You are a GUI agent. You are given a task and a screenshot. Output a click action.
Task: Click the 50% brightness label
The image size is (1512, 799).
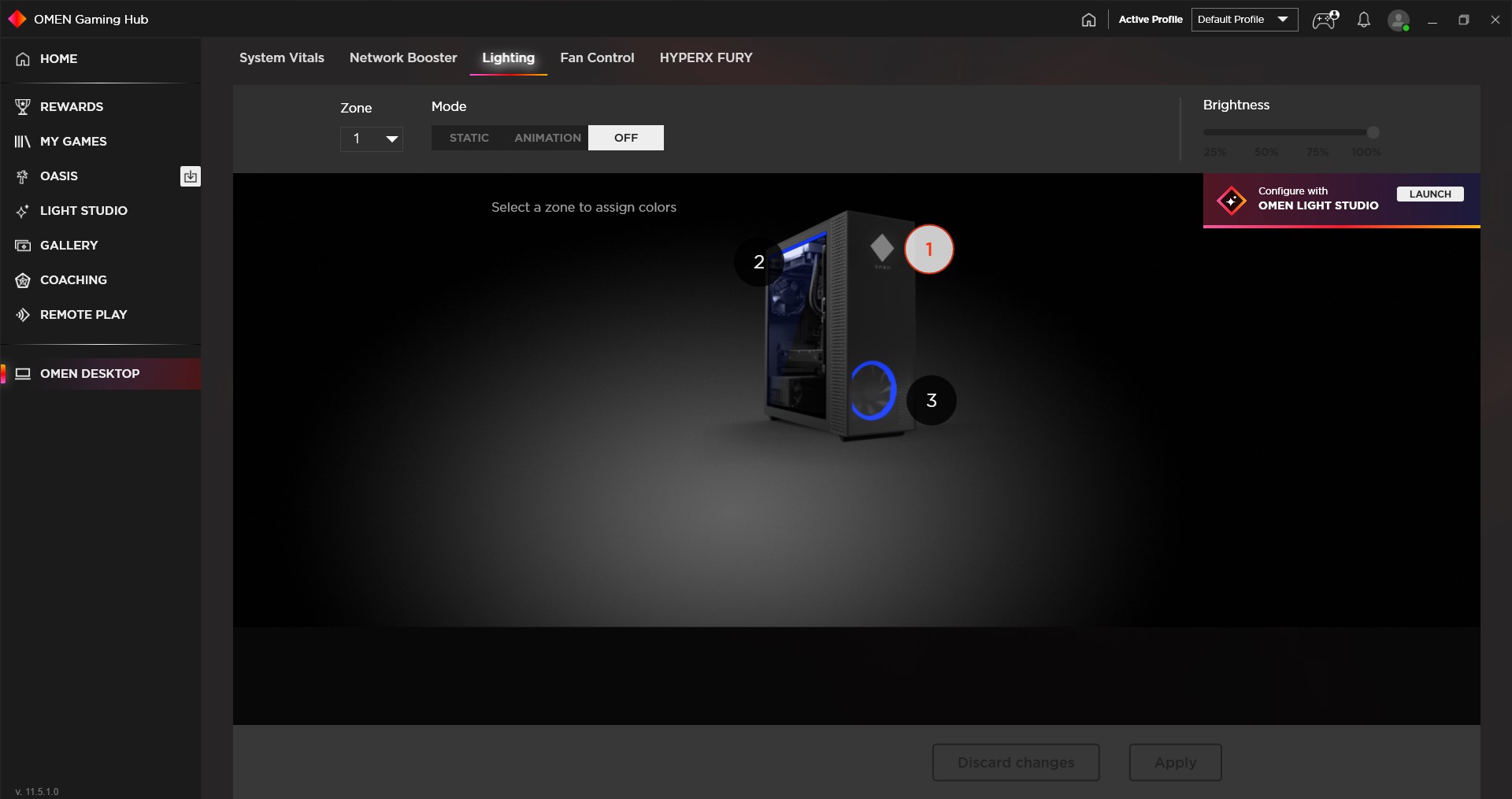coord(1266,152)
